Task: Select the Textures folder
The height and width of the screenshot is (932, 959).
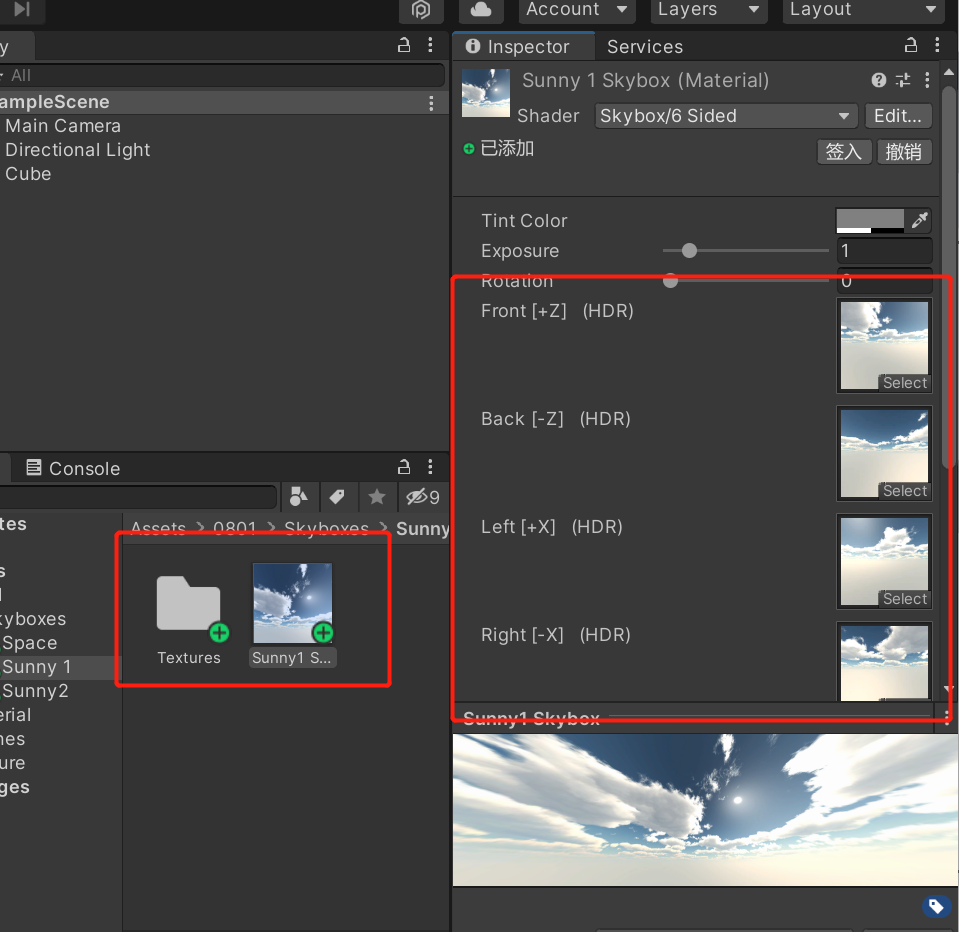Action: [x=188, y=619]
